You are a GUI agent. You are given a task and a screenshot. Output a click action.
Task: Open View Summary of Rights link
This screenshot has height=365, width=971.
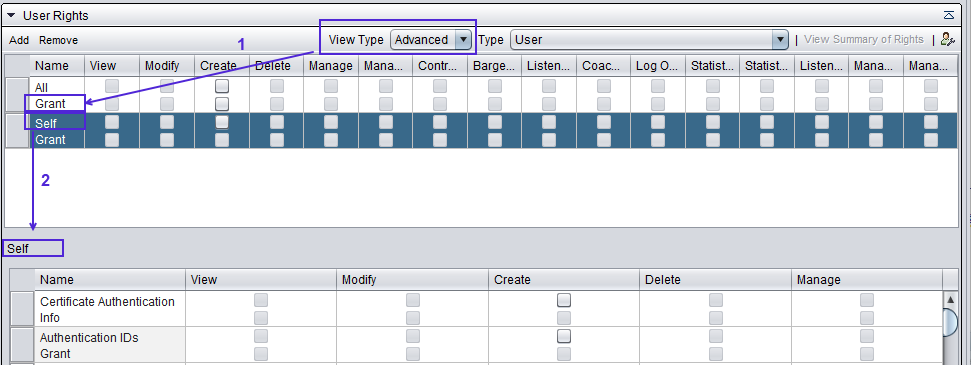click(x=864, y=40)
